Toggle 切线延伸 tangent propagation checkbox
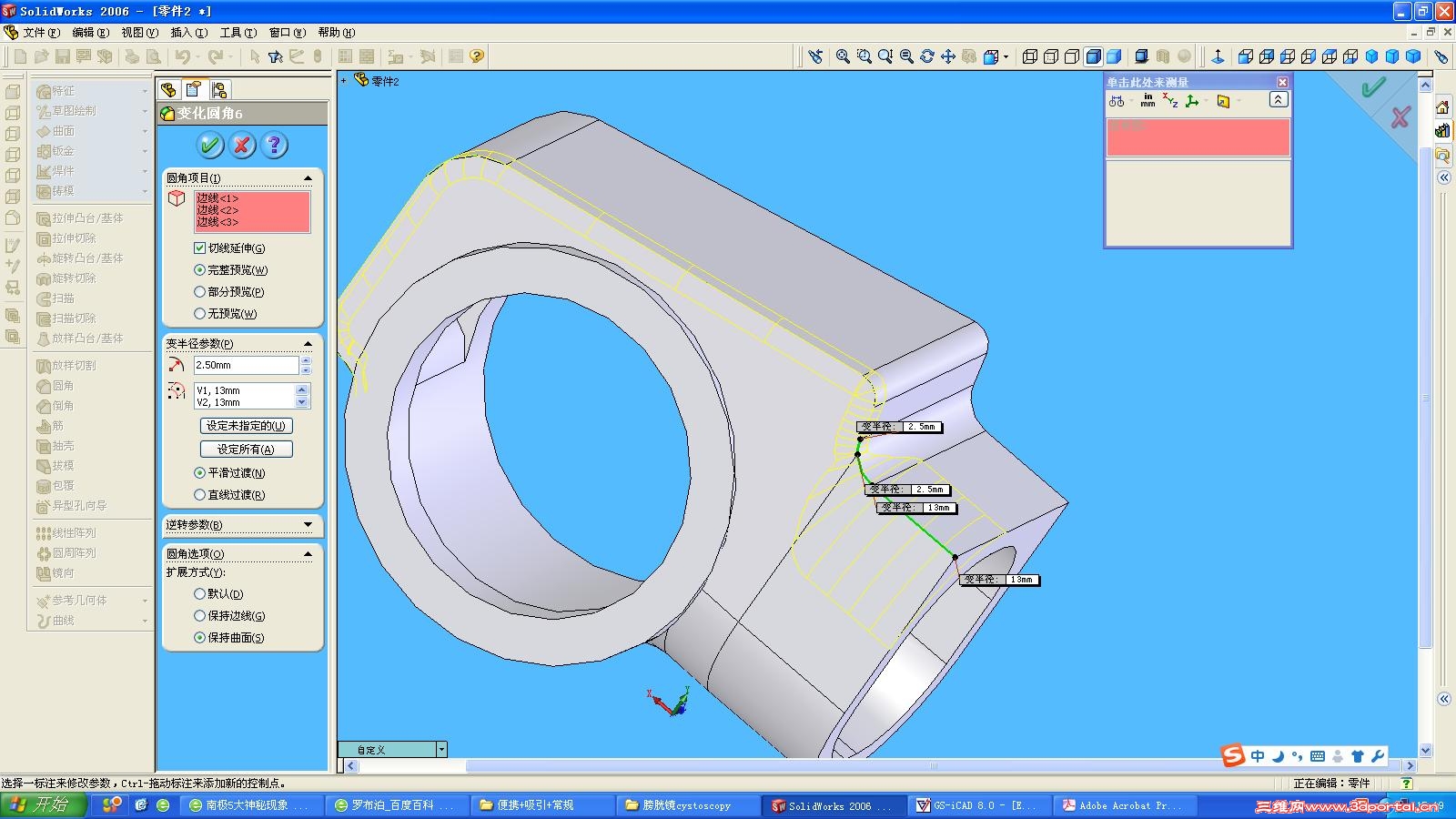1456x819 pixels. point(199,248)
